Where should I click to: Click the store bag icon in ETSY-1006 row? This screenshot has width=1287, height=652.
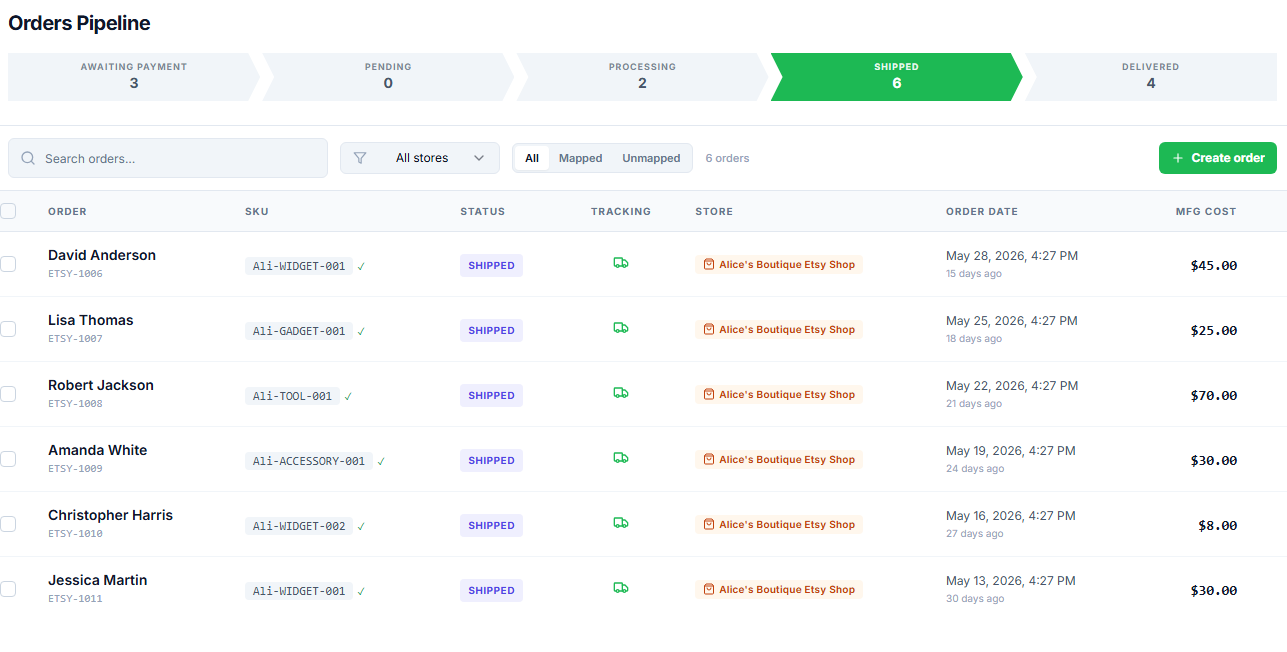pos(709,265)
